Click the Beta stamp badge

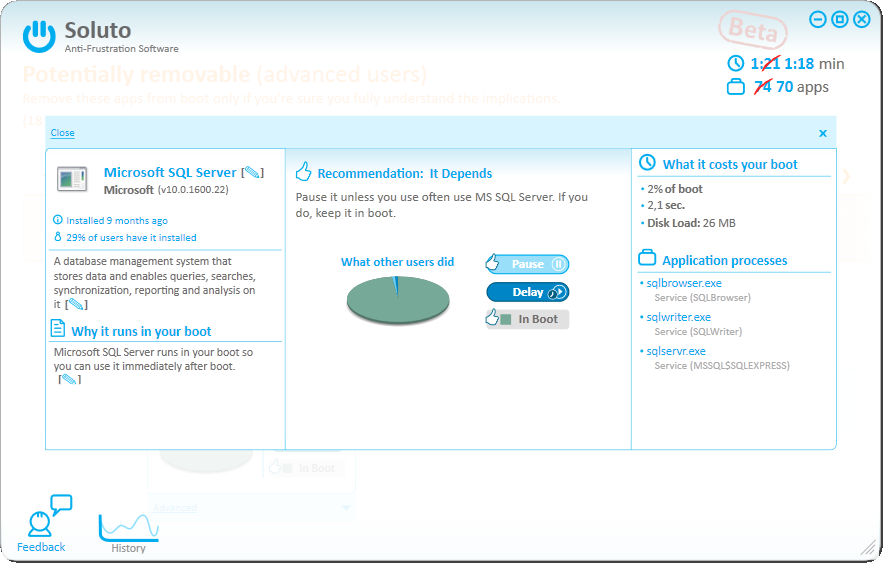(x=753, y=29)
